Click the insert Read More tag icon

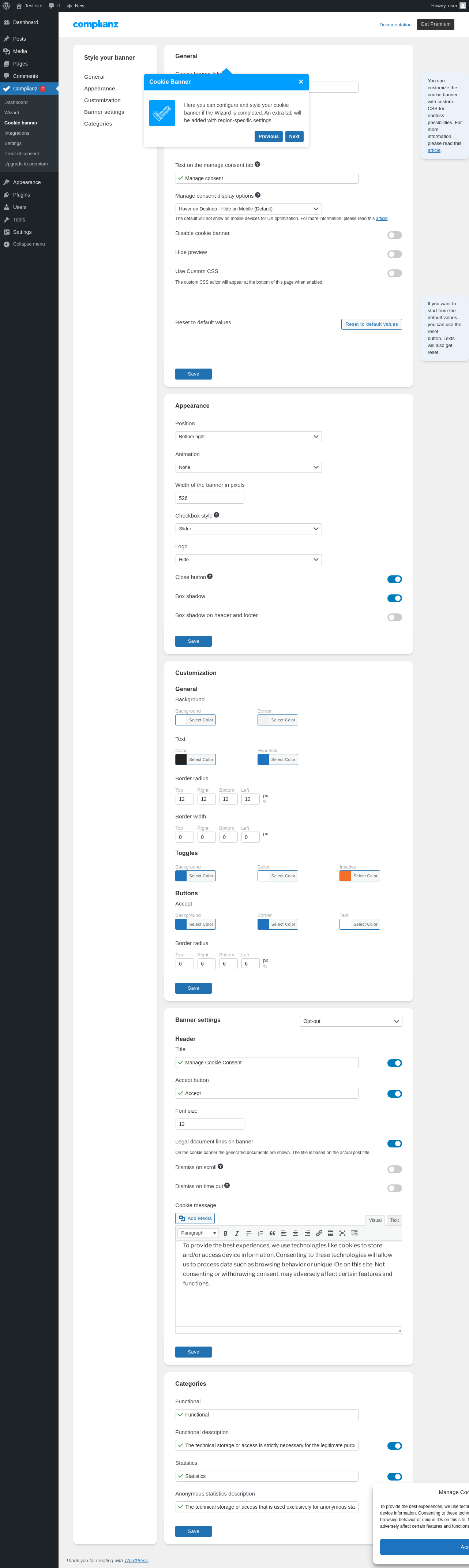coord(330,1233)
